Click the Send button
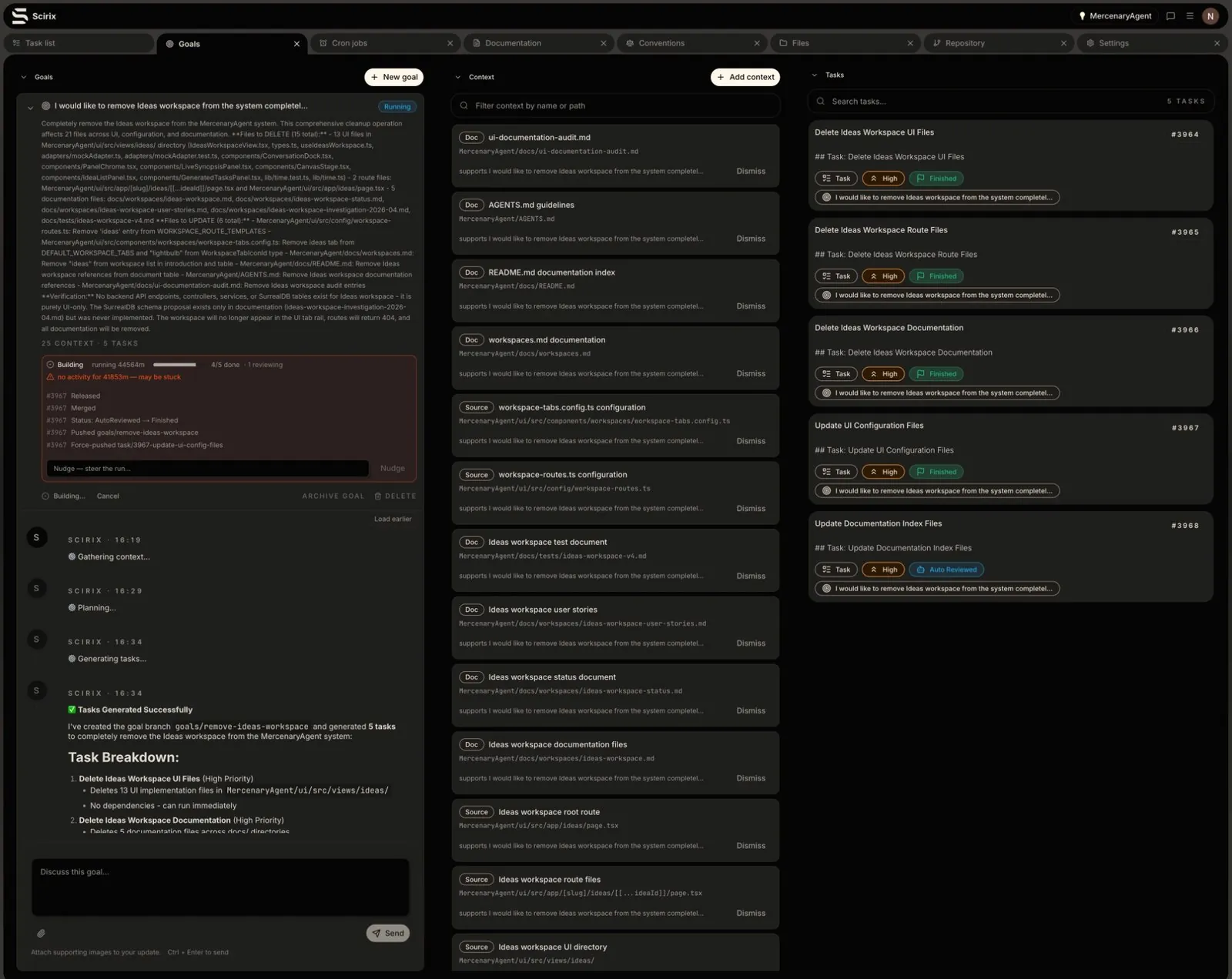The image size is (1232, 979). (x=388, y=934)
